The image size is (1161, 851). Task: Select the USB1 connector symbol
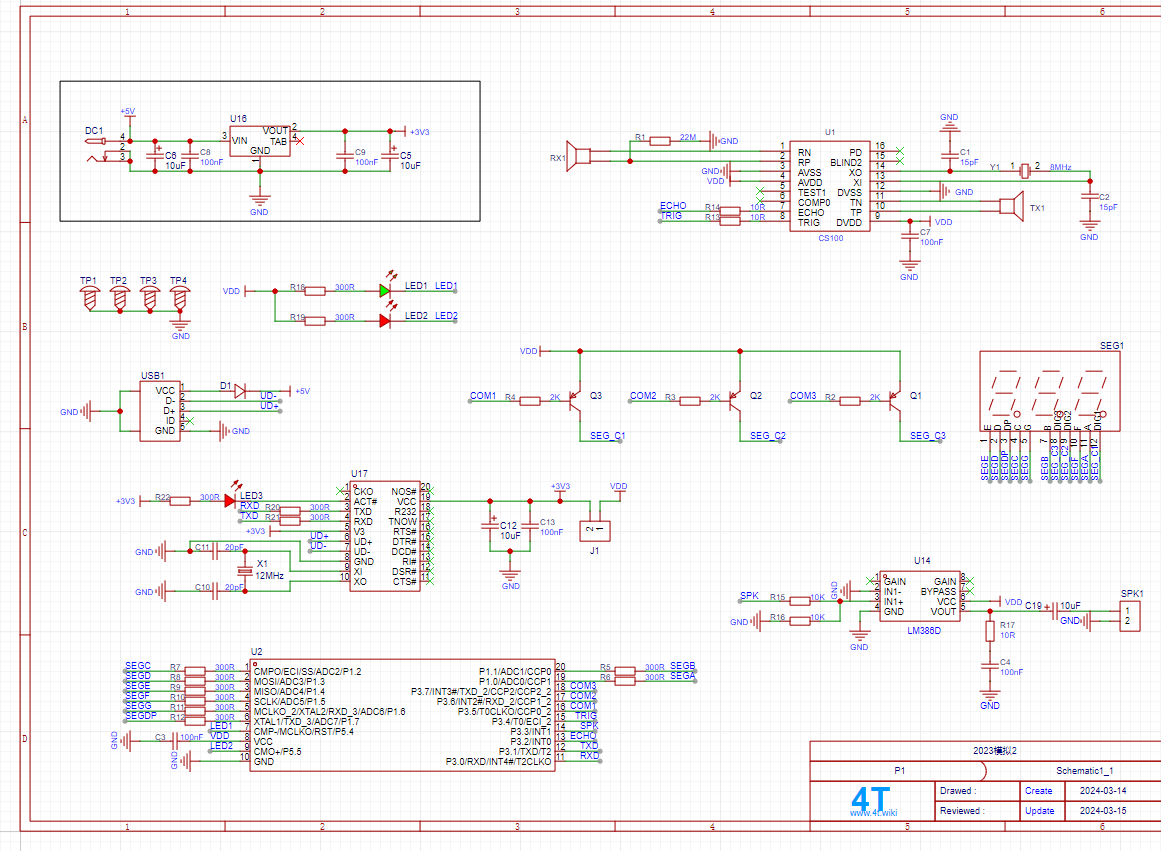tap(160, 412)
